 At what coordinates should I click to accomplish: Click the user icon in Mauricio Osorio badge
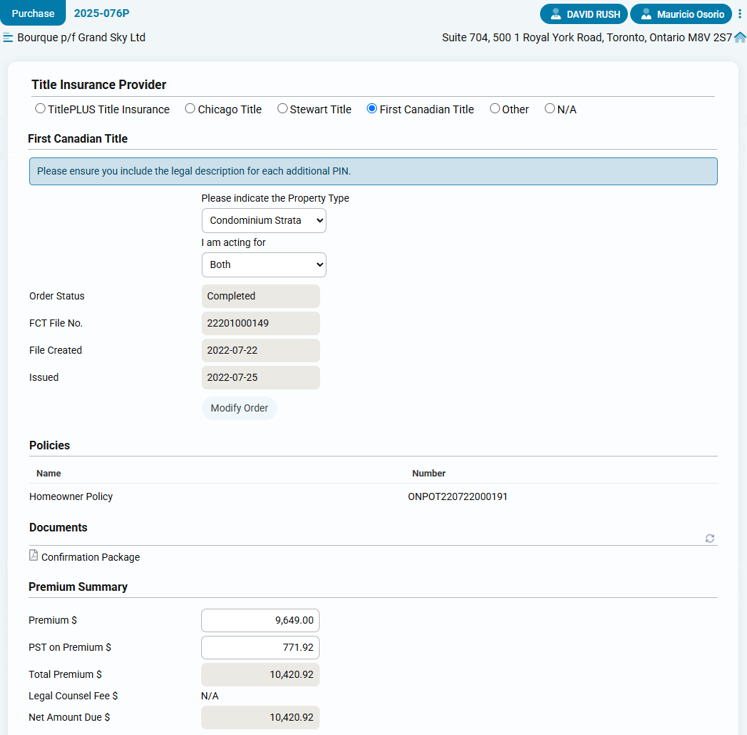[x=646, y=14]
